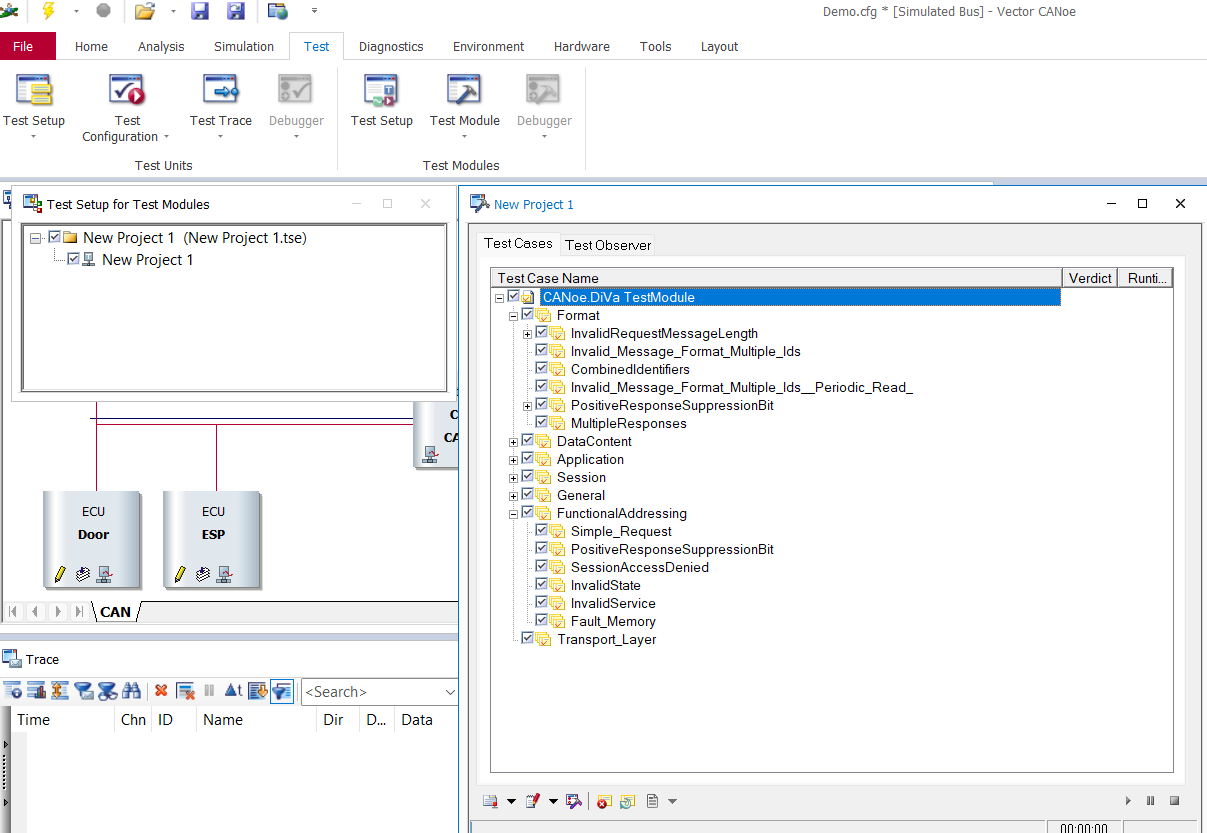Expand the General tree group
Image resolution: width=1207 pixels, height=833 pixels.
[x=513, y=495]
